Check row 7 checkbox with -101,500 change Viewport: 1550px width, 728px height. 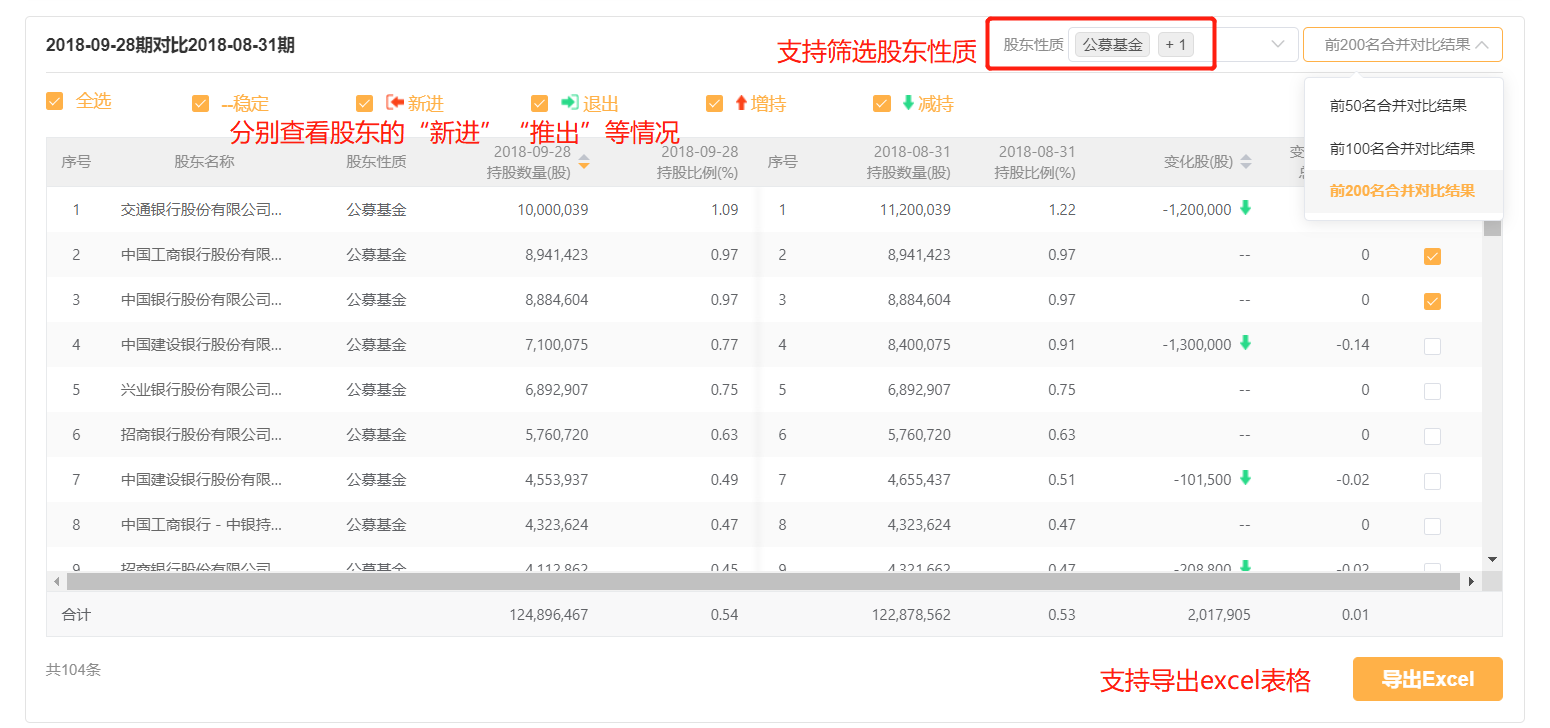pyautogui.click(x=1432, y=481)
